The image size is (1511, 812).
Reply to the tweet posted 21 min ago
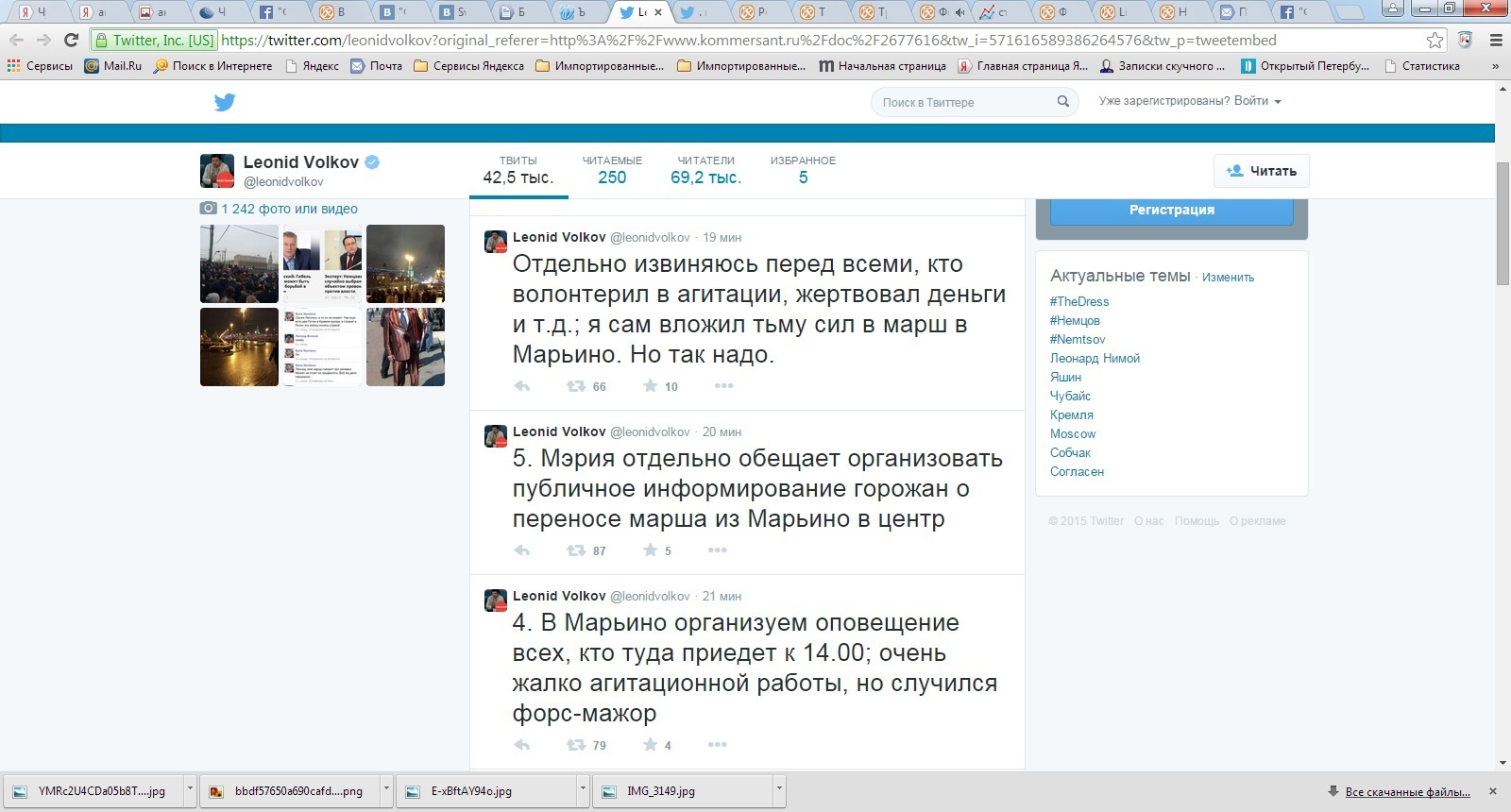coord(522,745)
